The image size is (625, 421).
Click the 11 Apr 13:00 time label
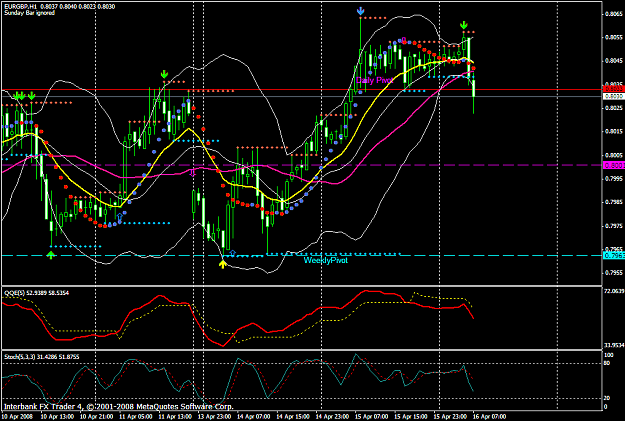coord(175,417)
